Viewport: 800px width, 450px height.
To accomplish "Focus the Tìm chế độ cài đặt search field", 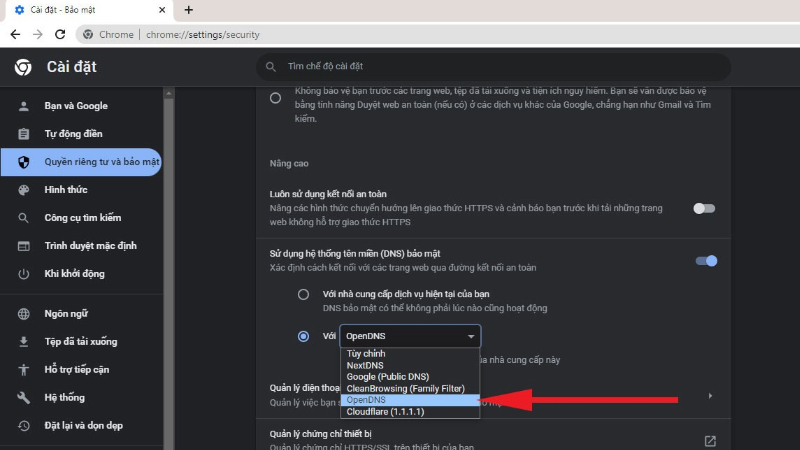I will click(x=493, y=66).
